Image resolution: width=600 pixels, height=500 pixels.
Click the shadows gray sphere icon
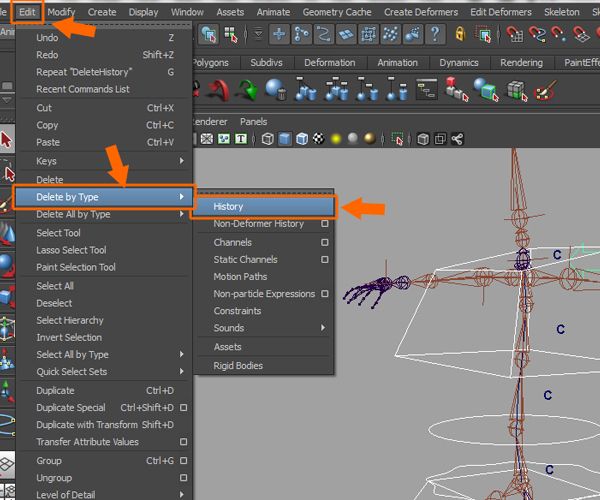[x=352, y=138]
